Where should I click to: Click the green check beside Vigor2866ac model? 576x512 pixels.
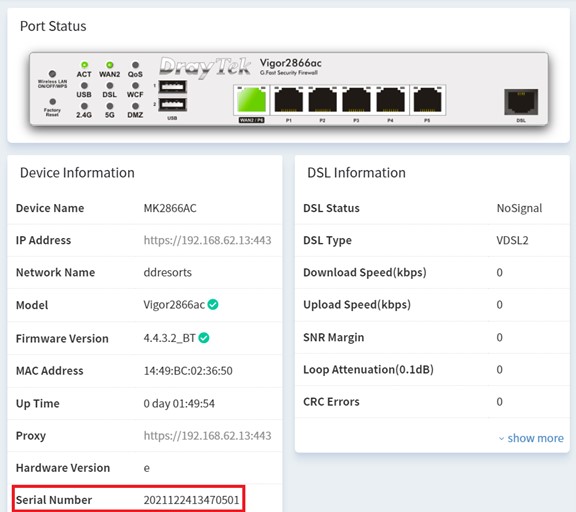point(213,304)
